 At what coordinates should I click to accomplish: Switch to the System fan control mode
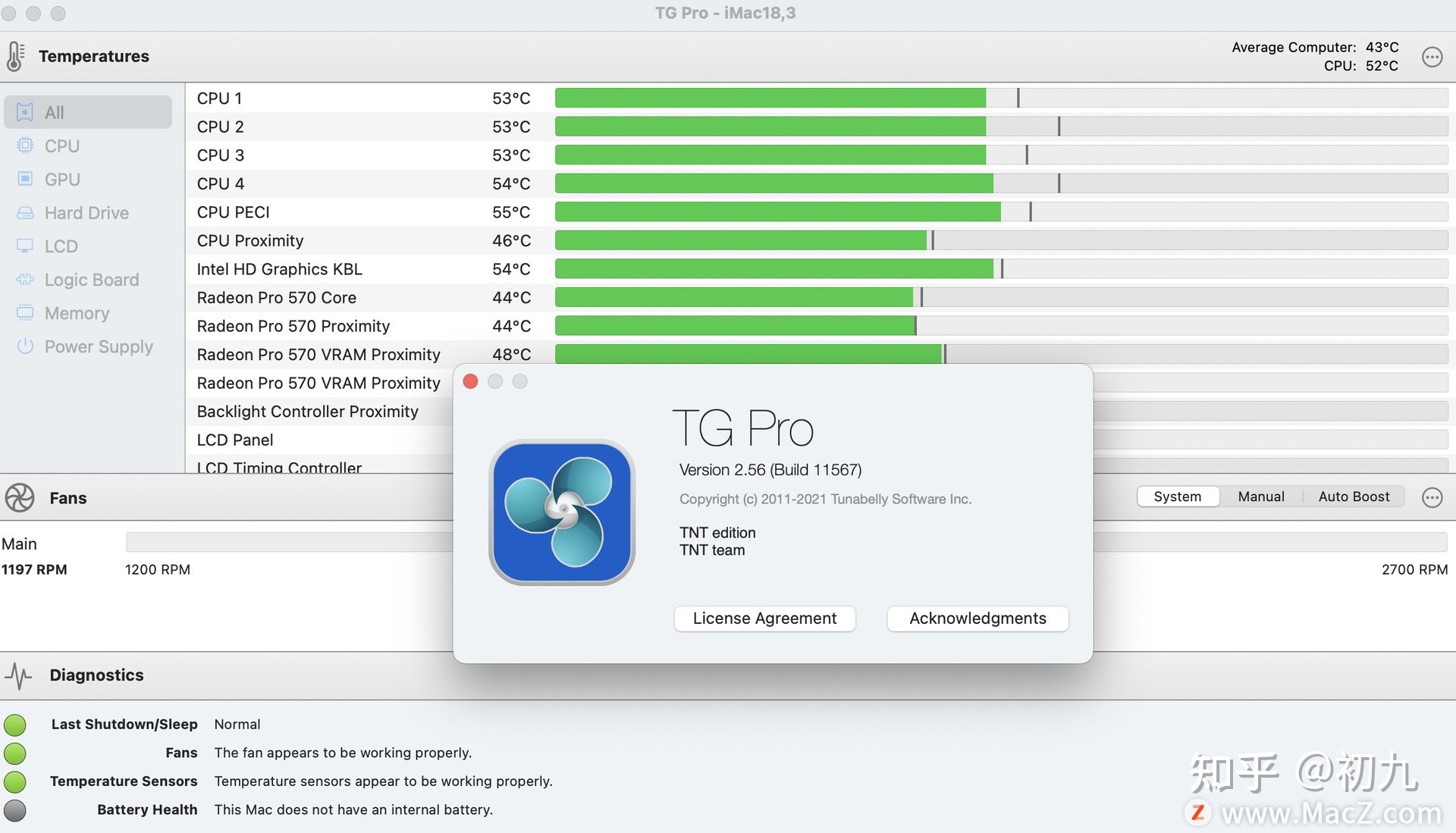(1177, 495)
